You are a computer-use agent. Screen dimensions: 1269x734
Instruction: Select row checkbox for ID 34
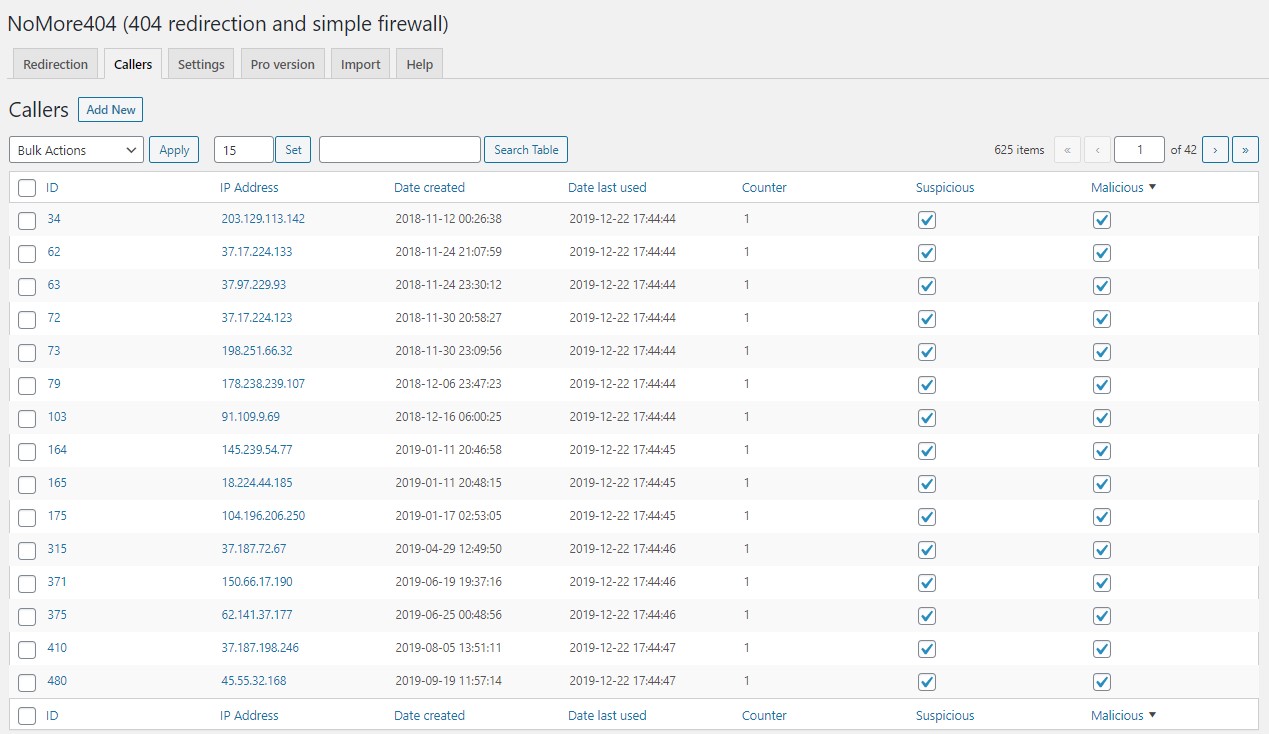tap(27, 220)
